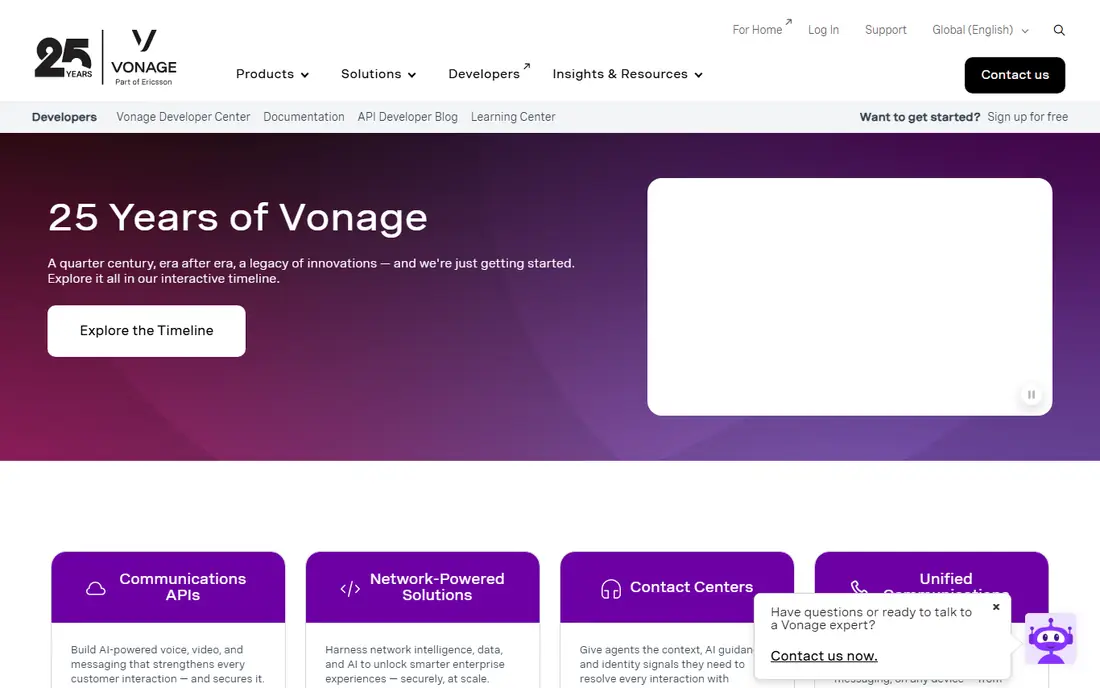The image size is (1100, 688).
Task: Click the Contact us now link in chat popup
Action: 824,656
